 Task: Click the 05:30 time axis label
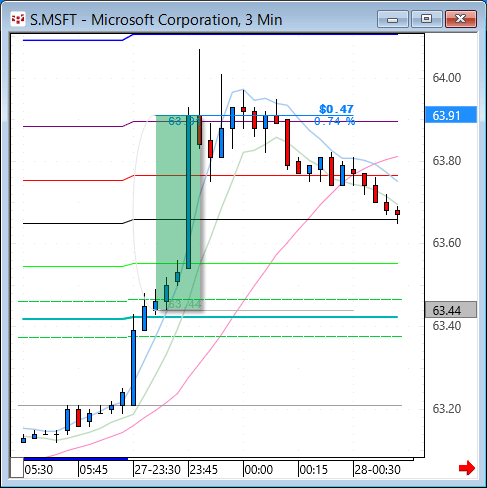coord(39,470)
